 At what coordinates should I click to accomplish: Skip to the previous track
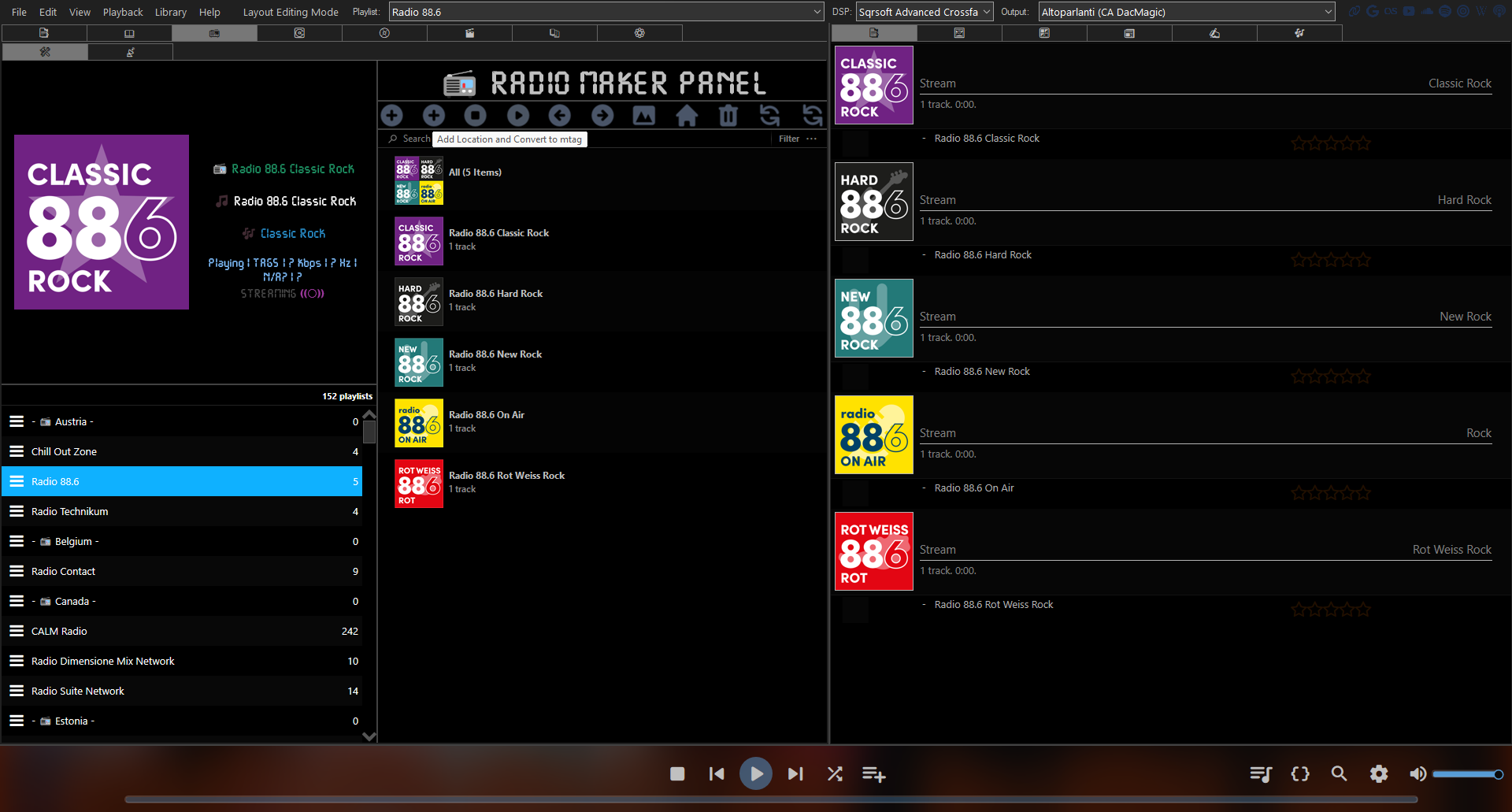coord(717,773)
